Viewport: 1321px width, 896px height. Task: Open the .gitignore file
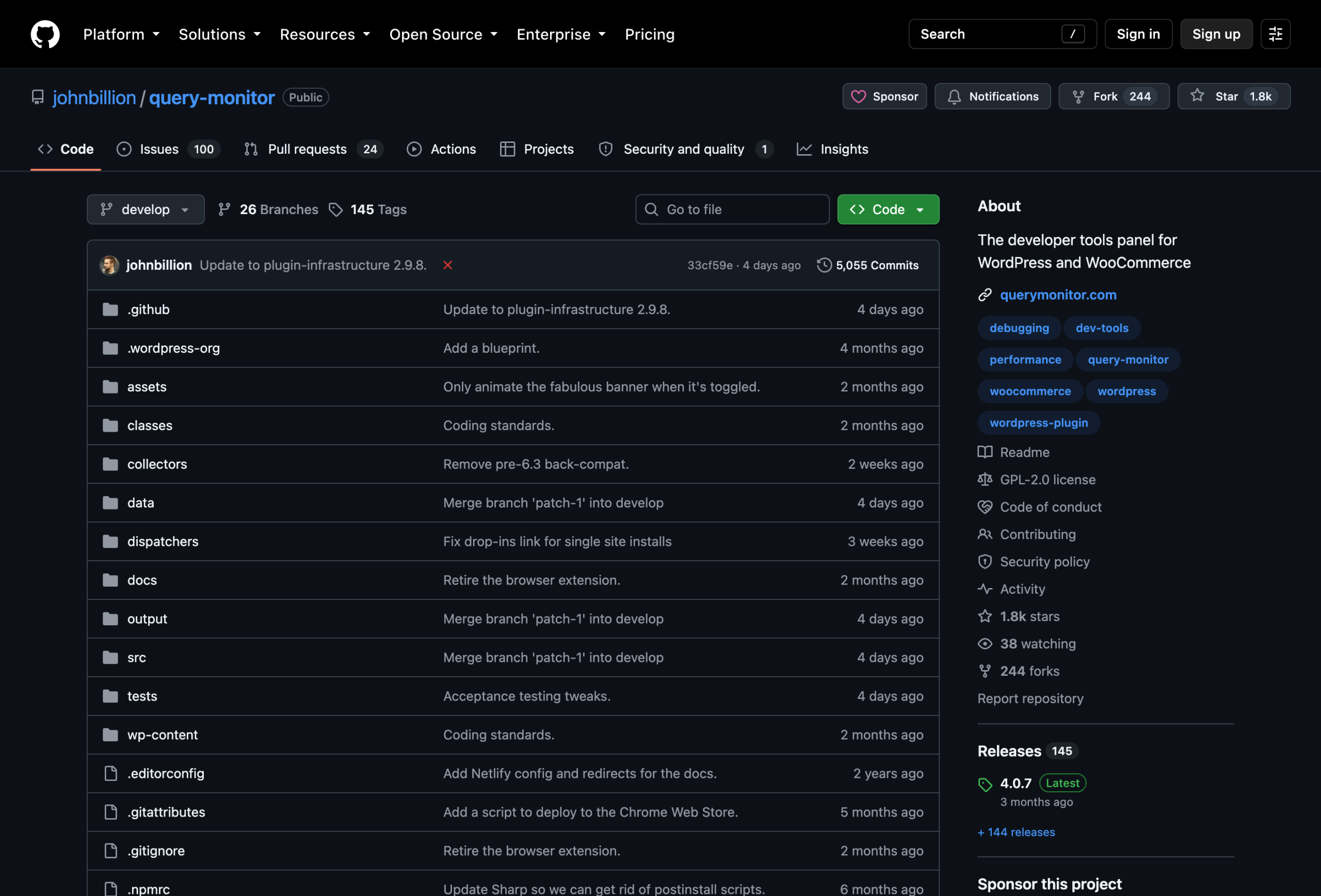[156, 851]
